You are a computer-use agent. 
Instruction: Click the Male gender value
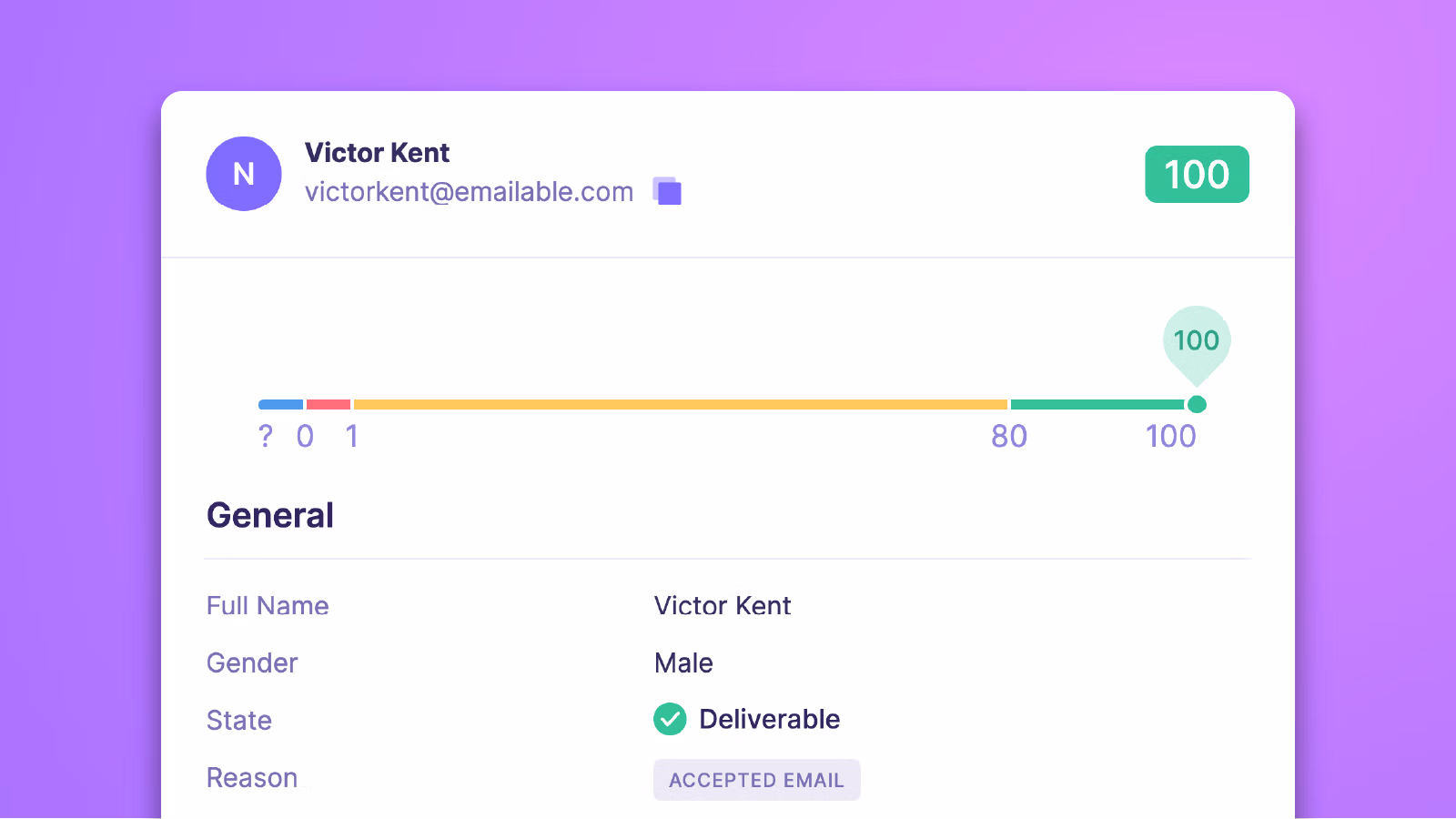click(x=683, y=662)
